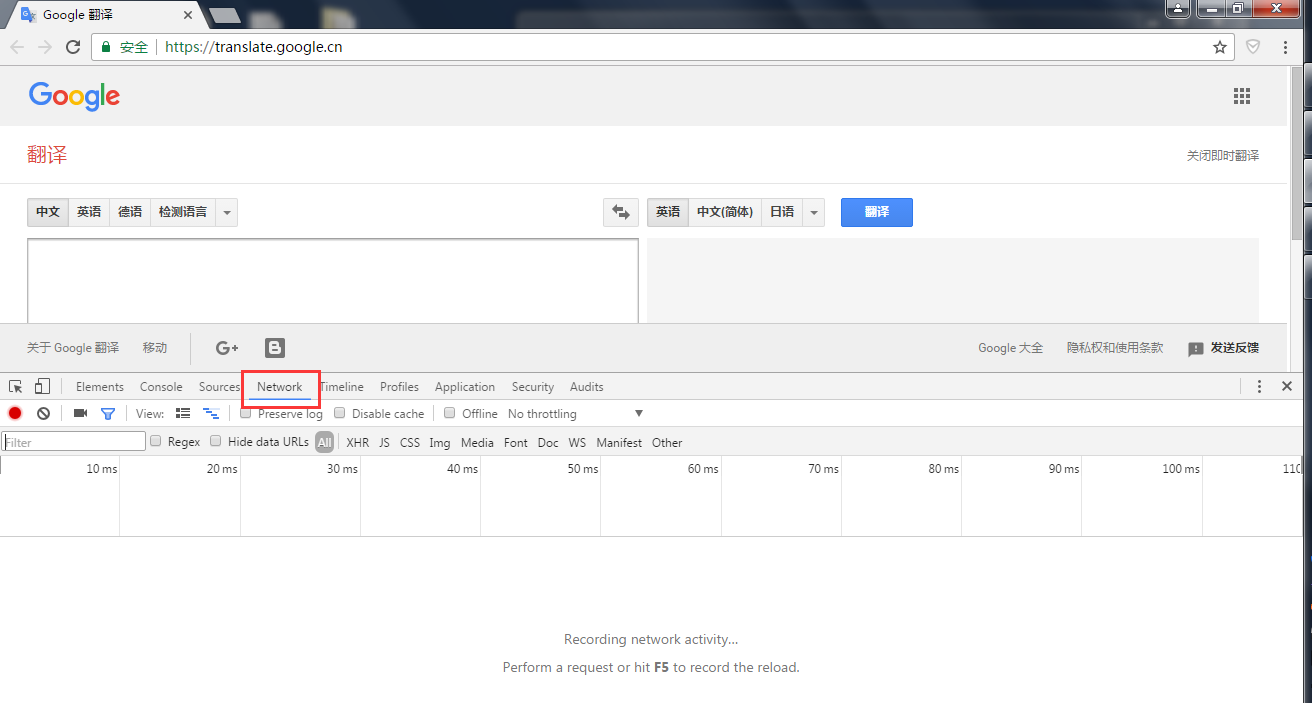1312x703 pixels.
Task: Enable the Preserve log checkbox
Action: 246,413
